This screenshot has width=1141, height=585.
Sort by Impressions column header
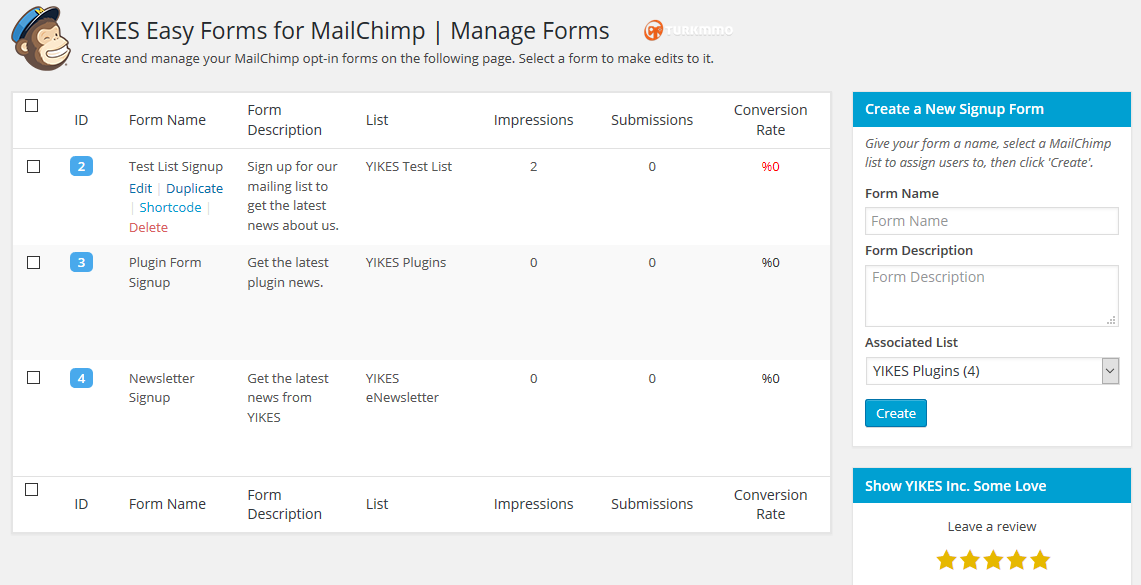[x=533, y=120]
